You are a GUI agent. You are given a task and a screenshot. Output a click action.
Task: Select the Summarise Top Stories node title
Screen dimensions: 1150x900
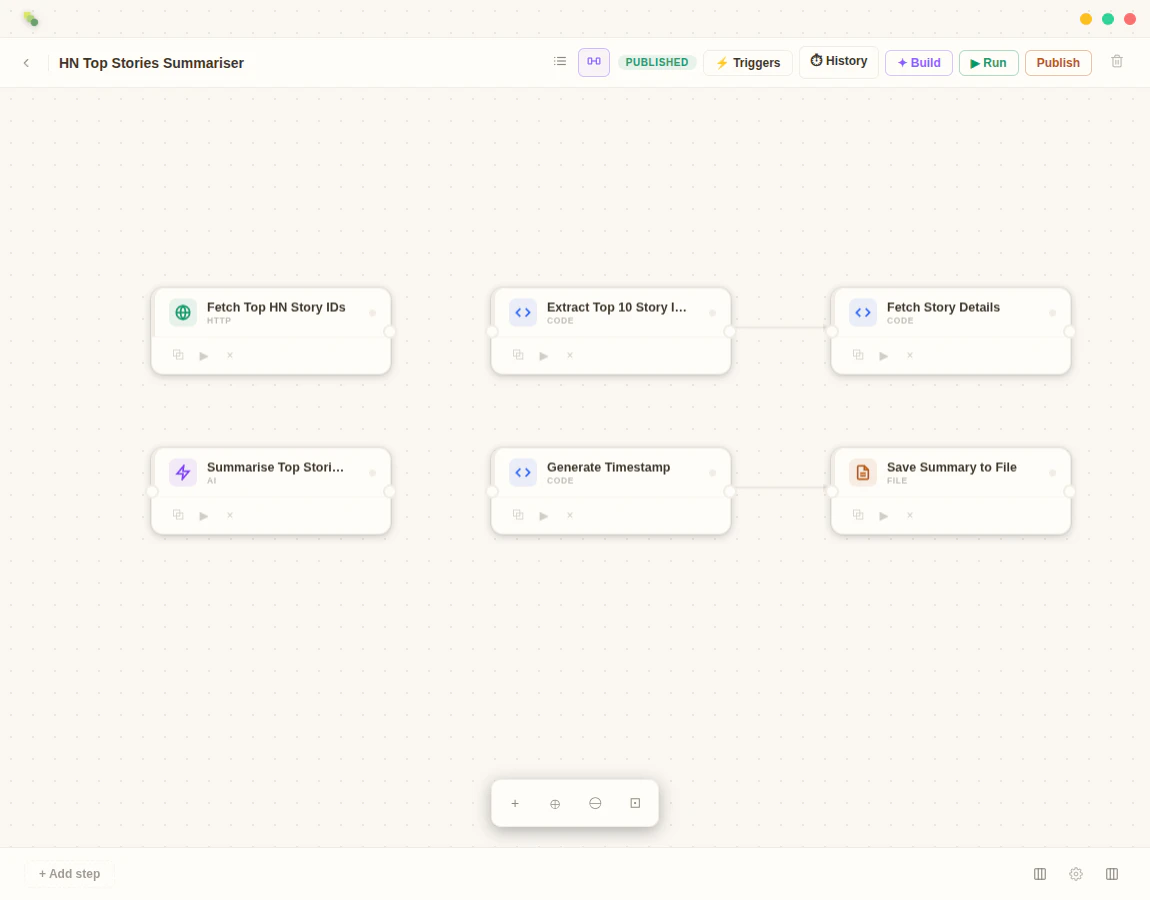tap(275, 467)
